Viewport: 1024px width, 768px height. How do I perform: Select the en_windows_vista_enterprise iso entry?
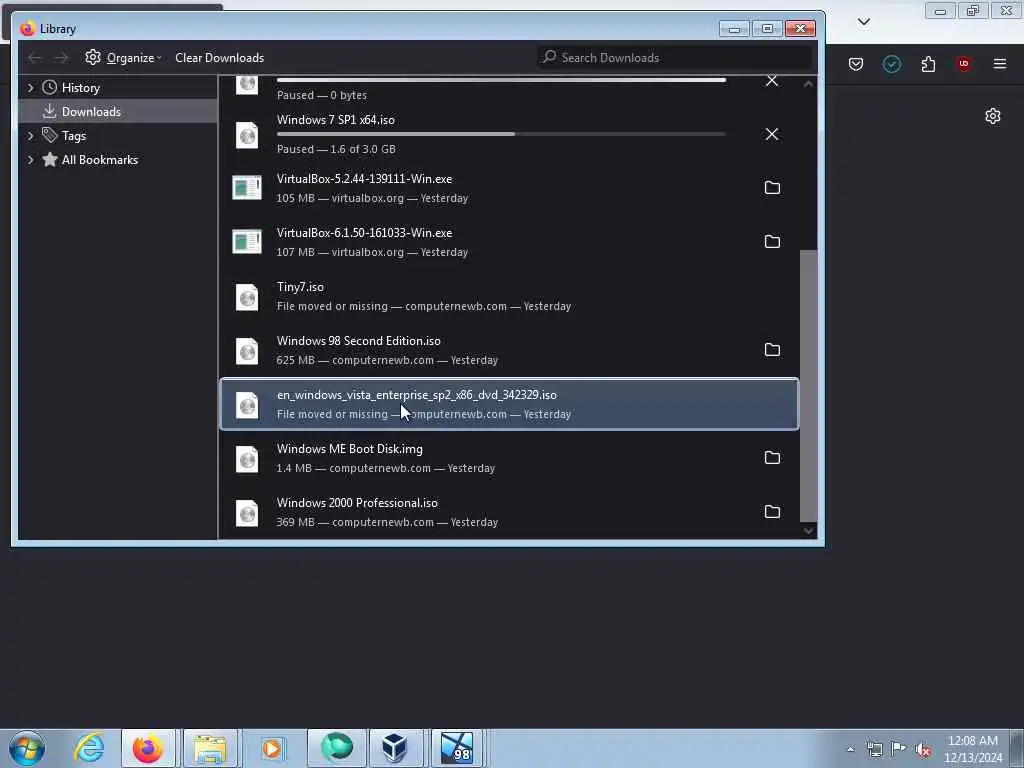pos(509,404)
